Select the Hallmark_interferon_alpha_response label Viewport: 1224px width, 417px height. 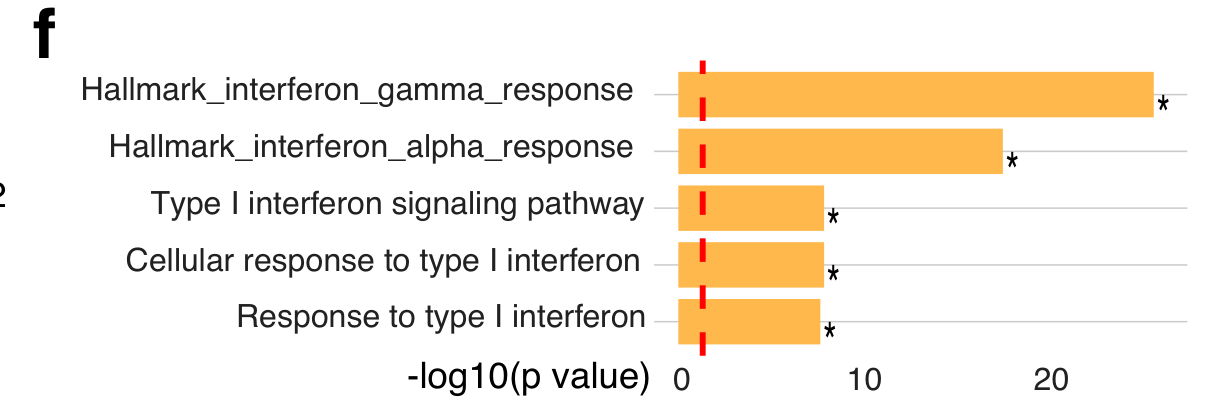point(371,148)
